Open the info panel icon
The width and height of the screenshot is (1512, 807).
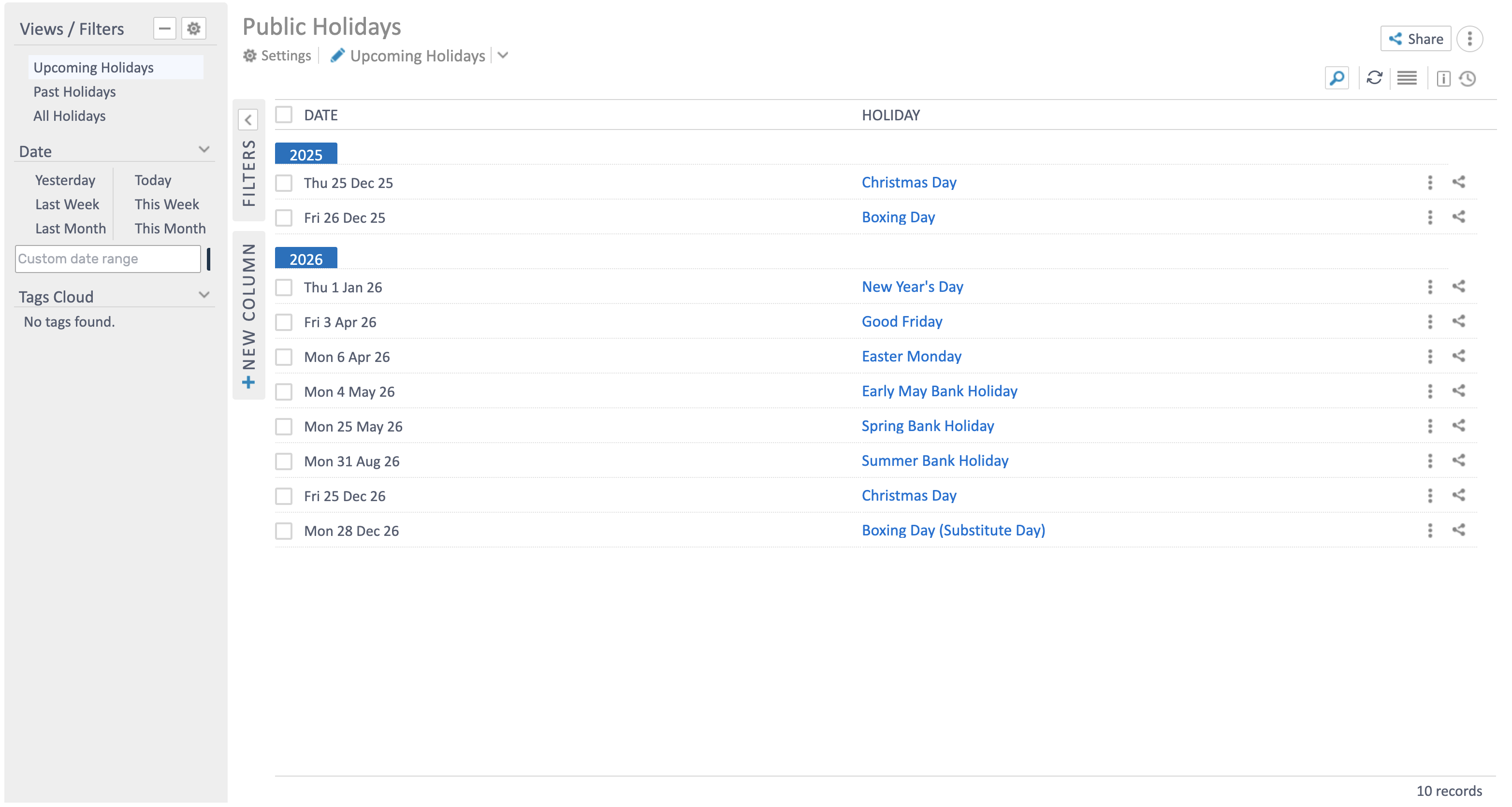[x=1443, y=79]
